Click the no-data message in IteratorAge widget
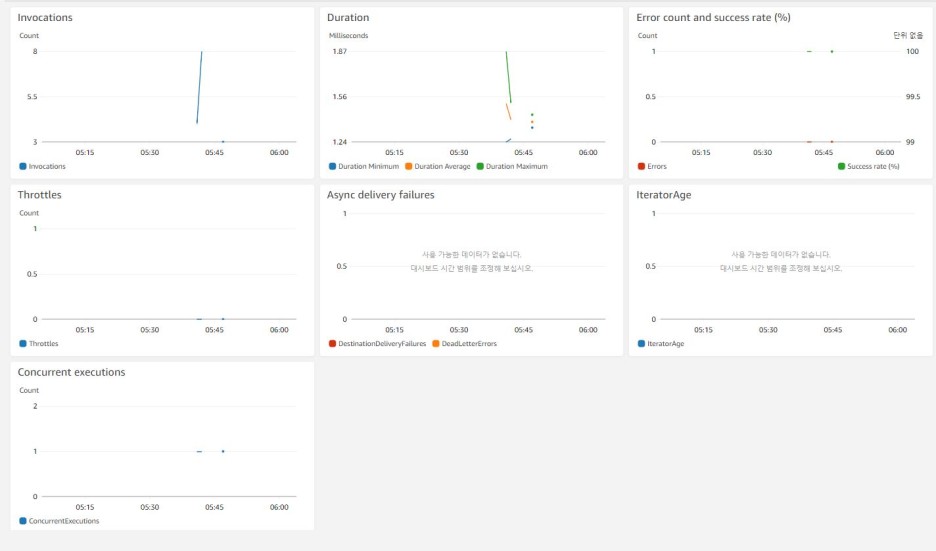The height and width of the screenshot is (551, 936). pos(781,261)
